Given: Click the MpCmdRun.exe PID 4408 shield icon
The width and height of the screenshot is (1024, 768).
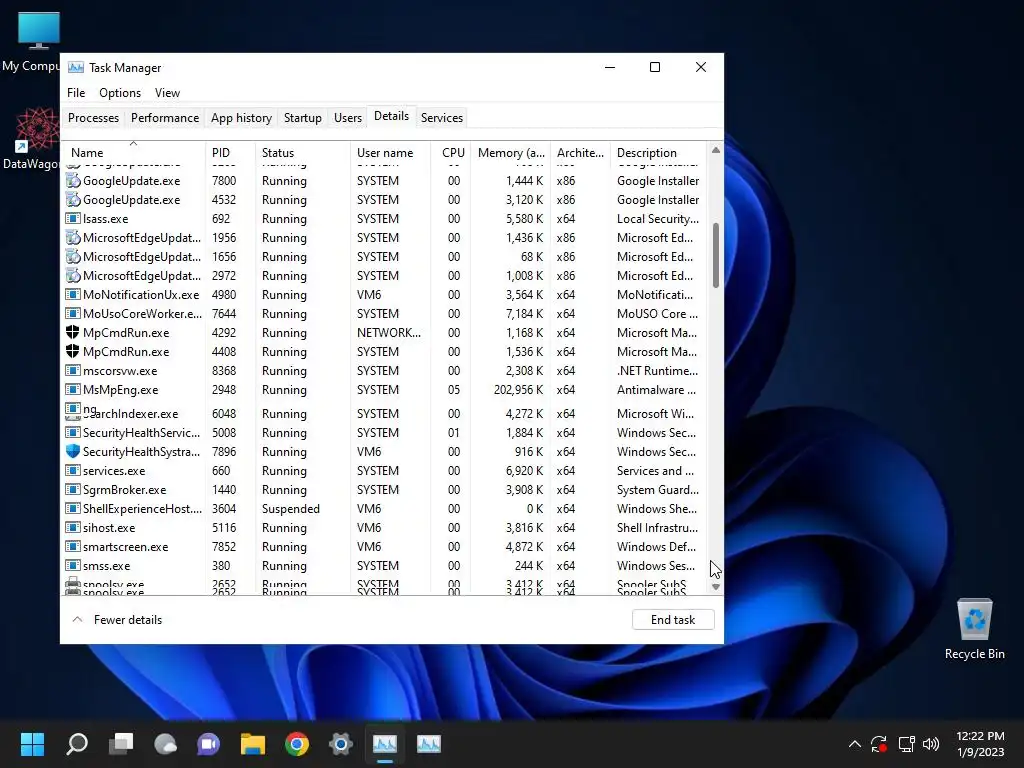Looking at the screenshot, I should pyautogui.click(x=72, y=351).
